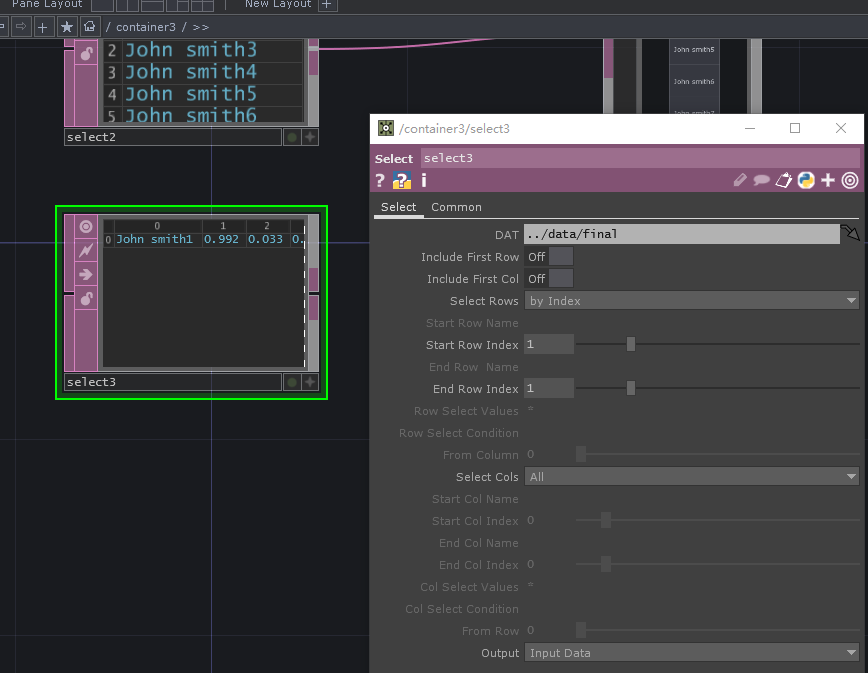Click the add parameter page plus icon
This screenshot has height=673, width=868.
point(827,180)
